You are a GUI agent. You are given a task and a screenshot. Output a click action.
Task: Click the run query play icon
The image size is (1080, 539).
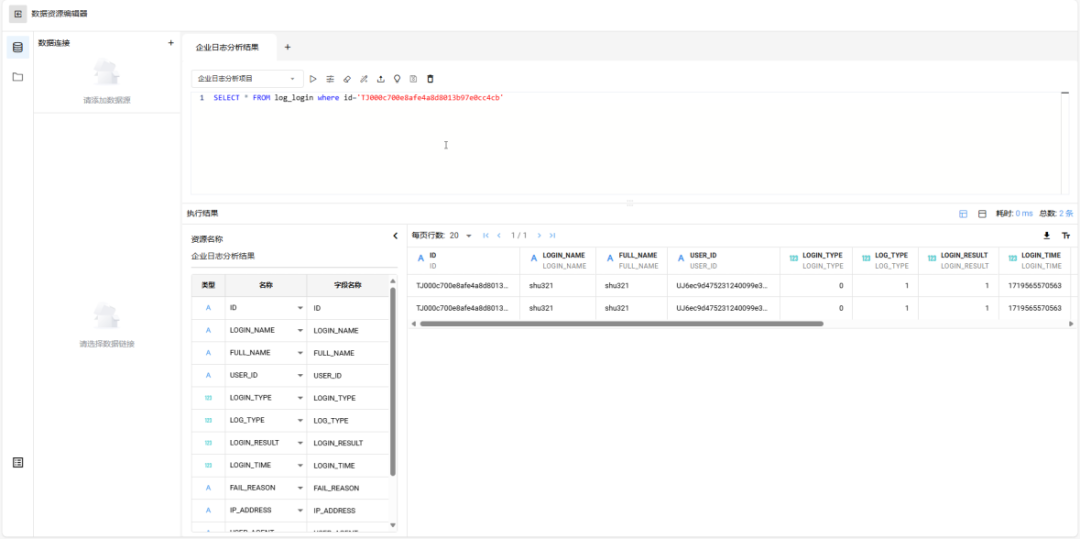[x=313, y=79]
